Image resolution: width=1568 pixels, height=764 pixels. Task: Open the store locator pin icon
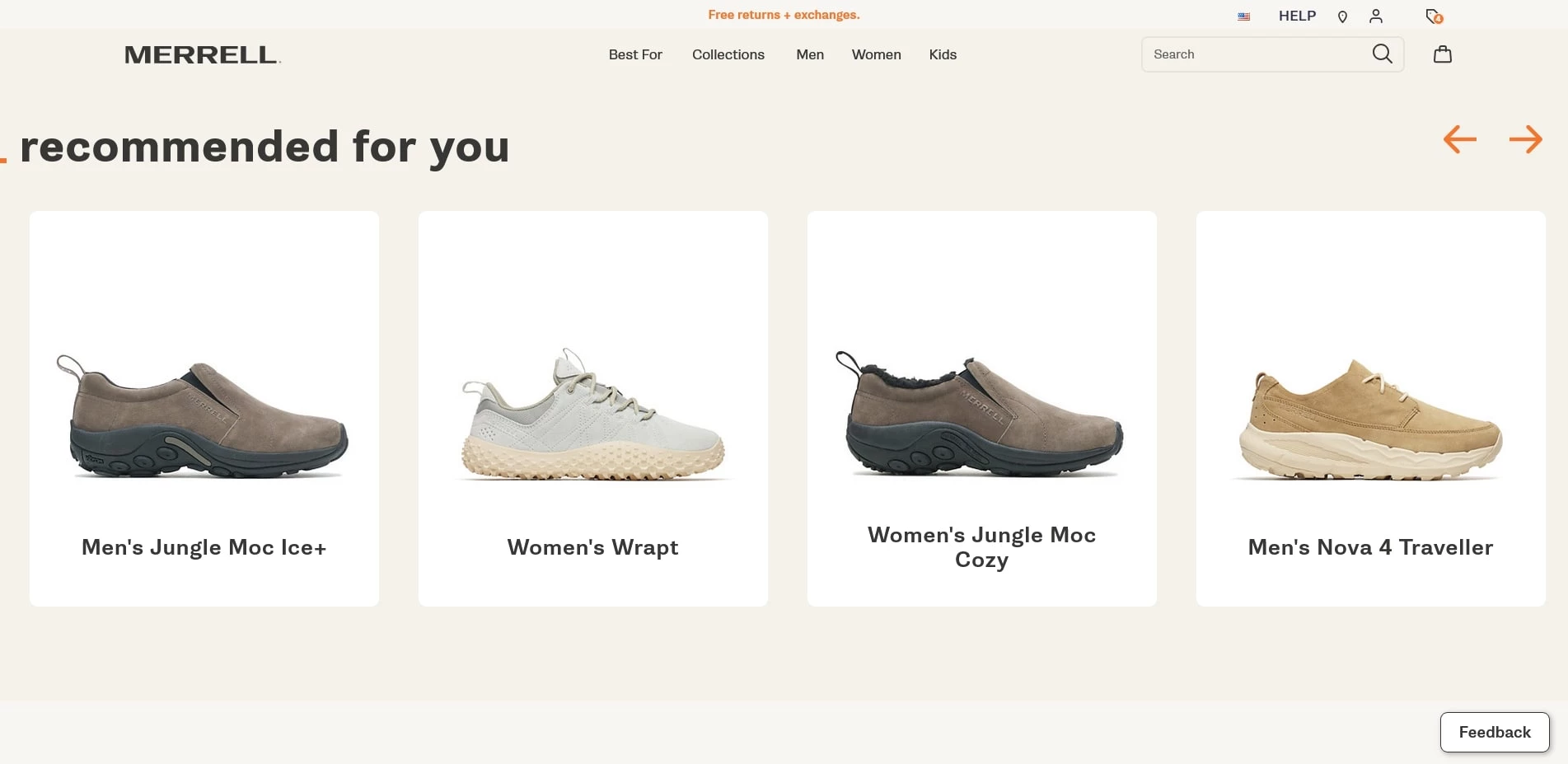point(1342,16)
